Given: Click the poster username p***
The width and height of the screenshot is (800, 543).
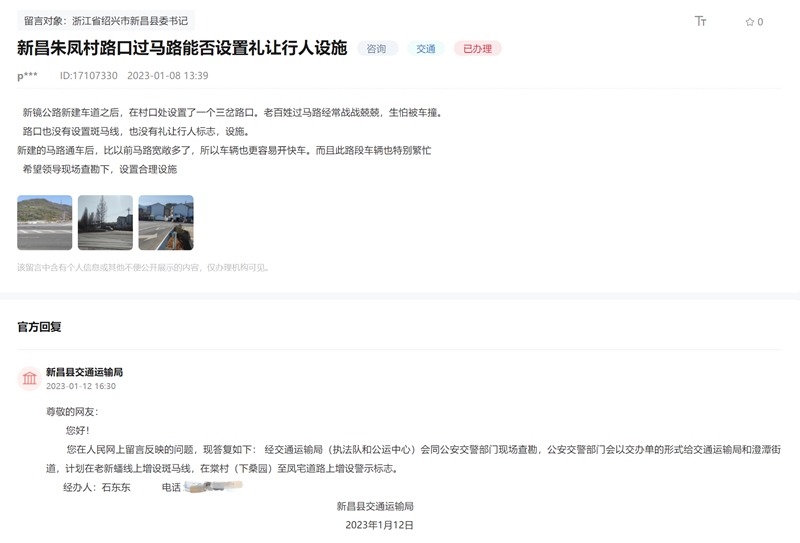Looking at the screenshot, I should pyautogui.click(x=27, y=76).
